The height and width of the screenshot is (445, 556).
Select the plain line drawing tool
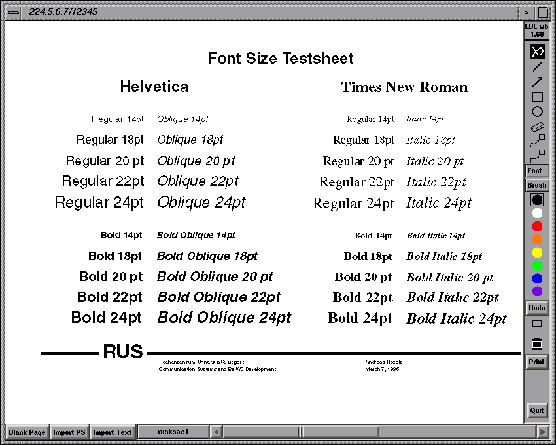click(537, 67)
